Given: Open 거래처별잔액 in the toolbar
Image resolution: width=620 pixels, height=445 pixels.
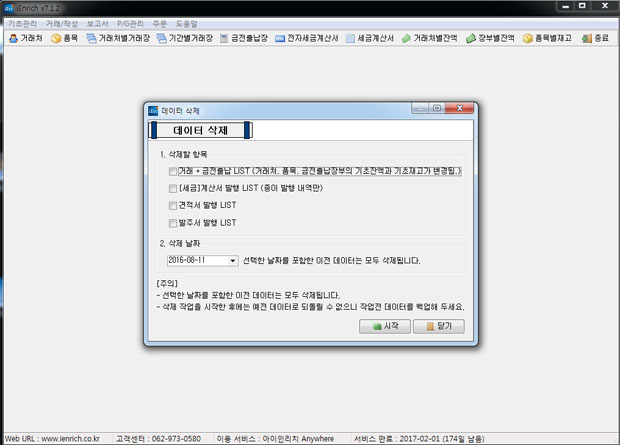Looking at the screenshot, I should tap(431, 38).
